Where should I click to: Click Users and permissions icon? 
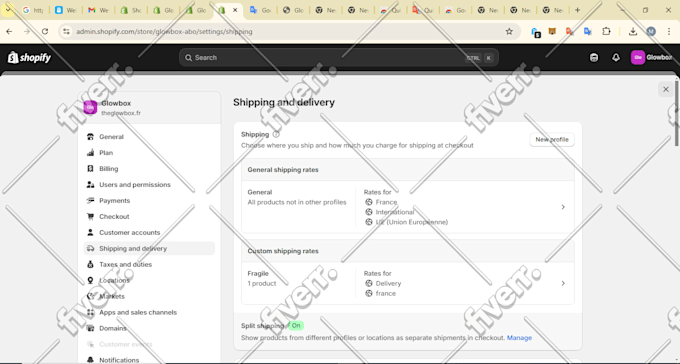point(90,185)
